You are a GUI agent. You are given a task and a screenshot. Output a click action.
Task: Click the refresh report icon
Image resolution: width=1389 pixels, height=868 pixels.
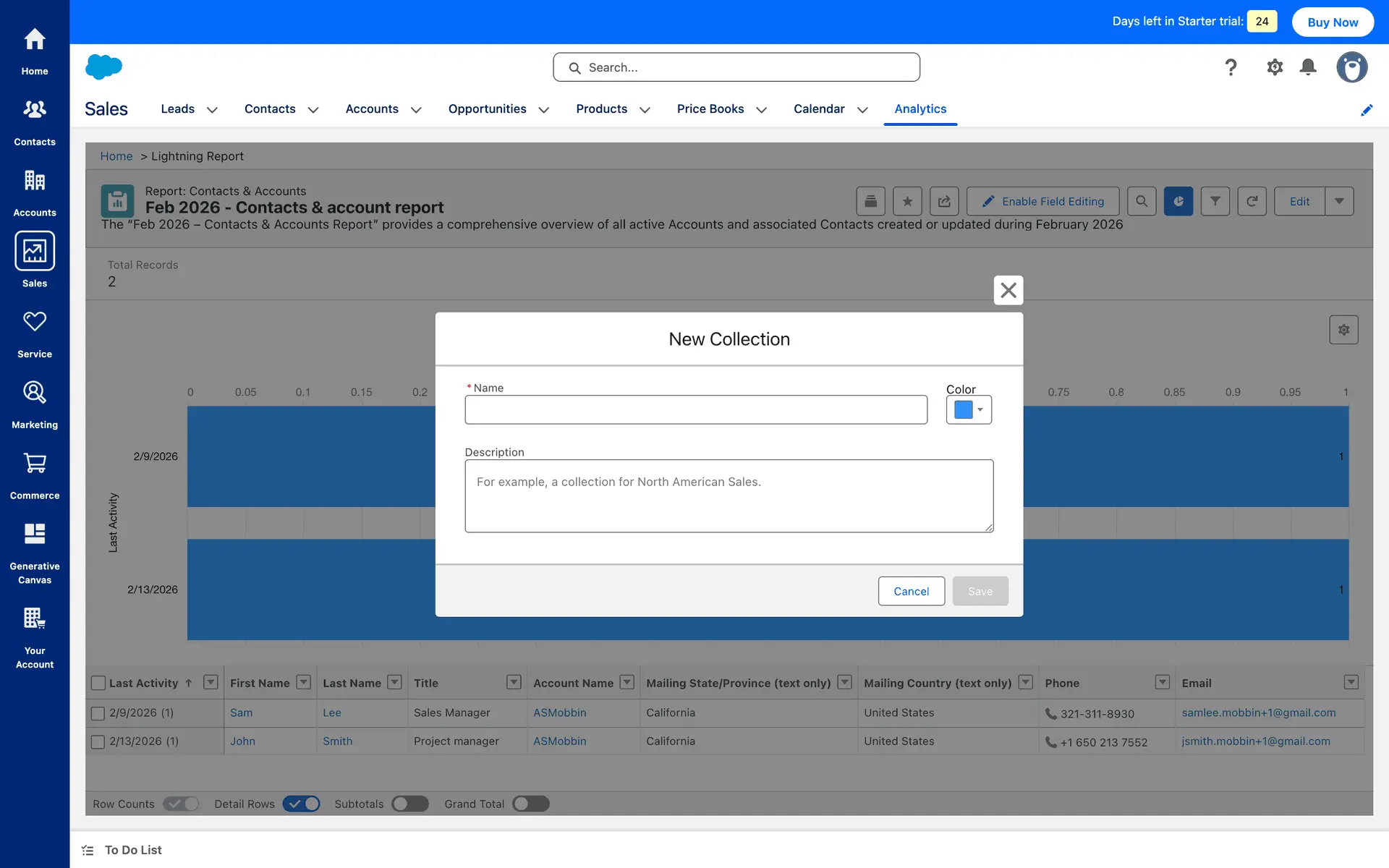coord(1252,201)
